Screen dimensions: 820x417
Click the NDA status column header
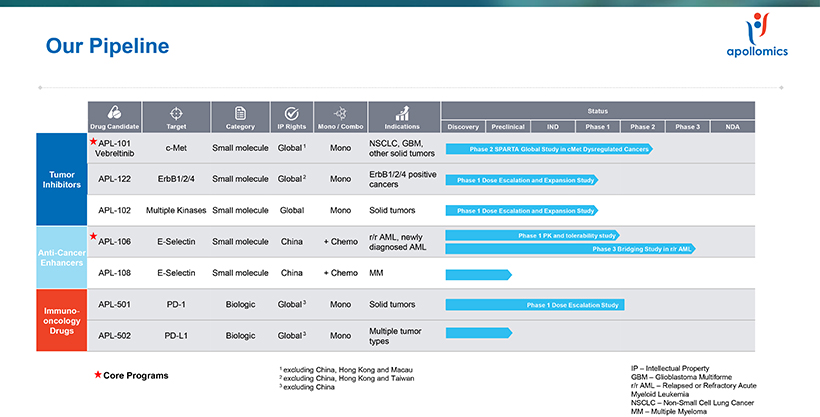pos(731,127)
